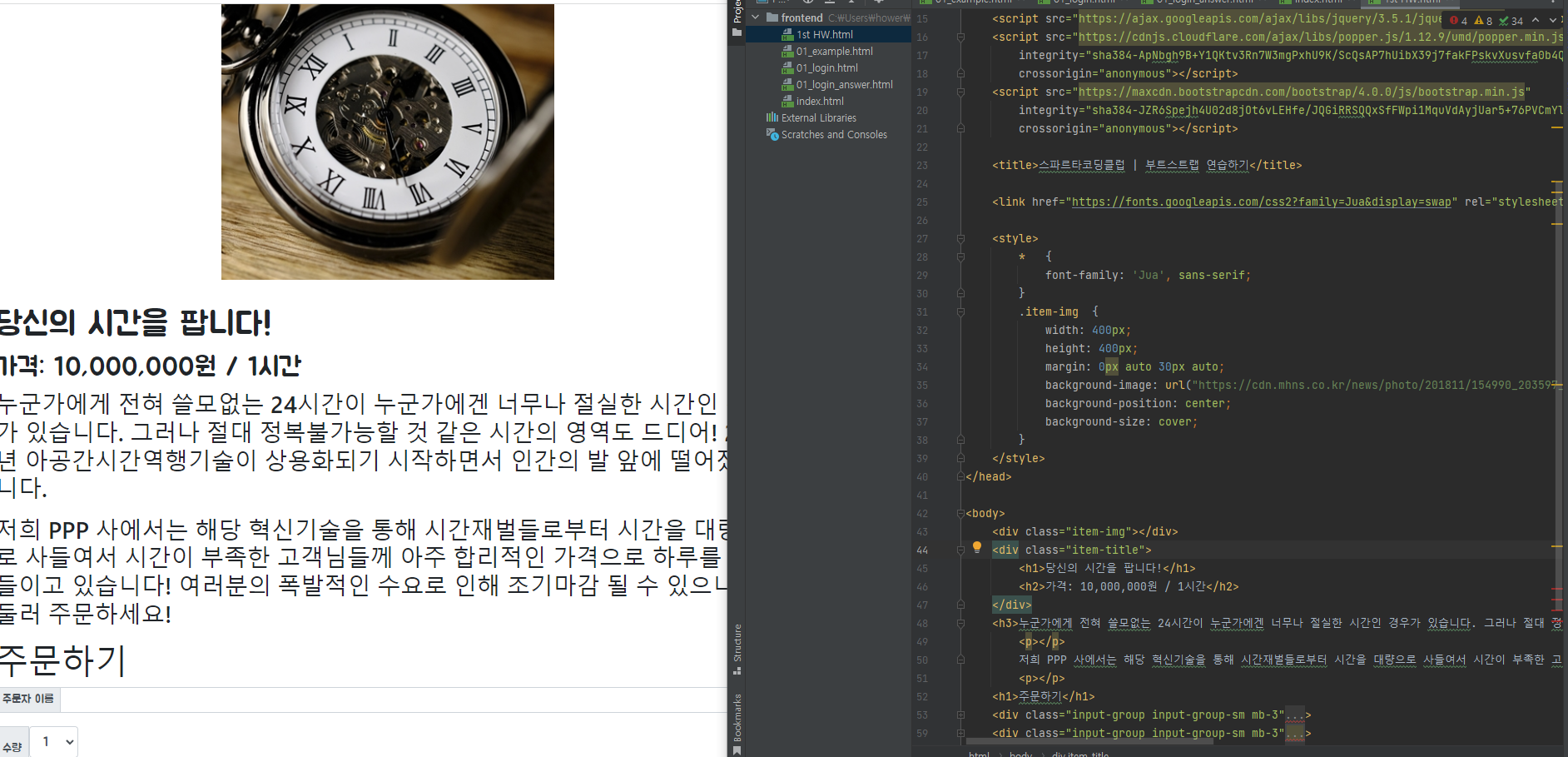Image resolution: width=1568 pixels, height=757 pixels.
Task: Click the body breadcrumb in the editor footer
Action: (1020, 754)
